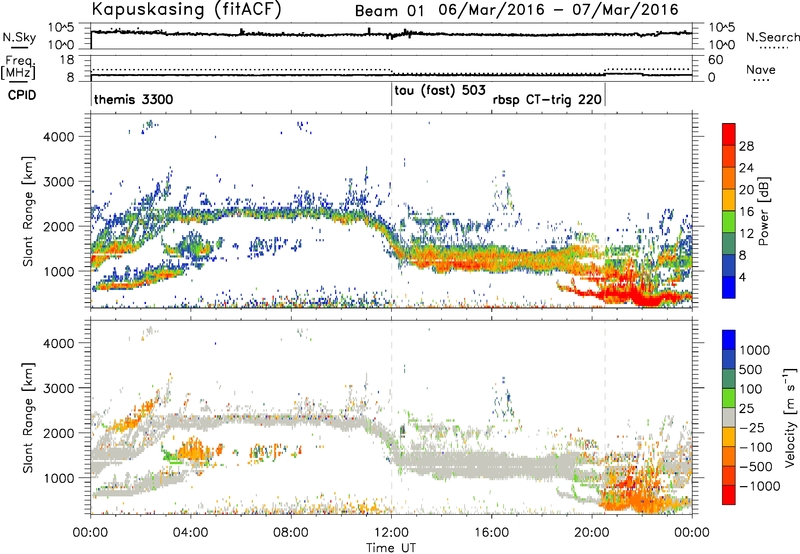The width and height of the screenshot is (800, 554).
Task: Click Velocity colorbar segment between 100 and 500
Action: 729,379
